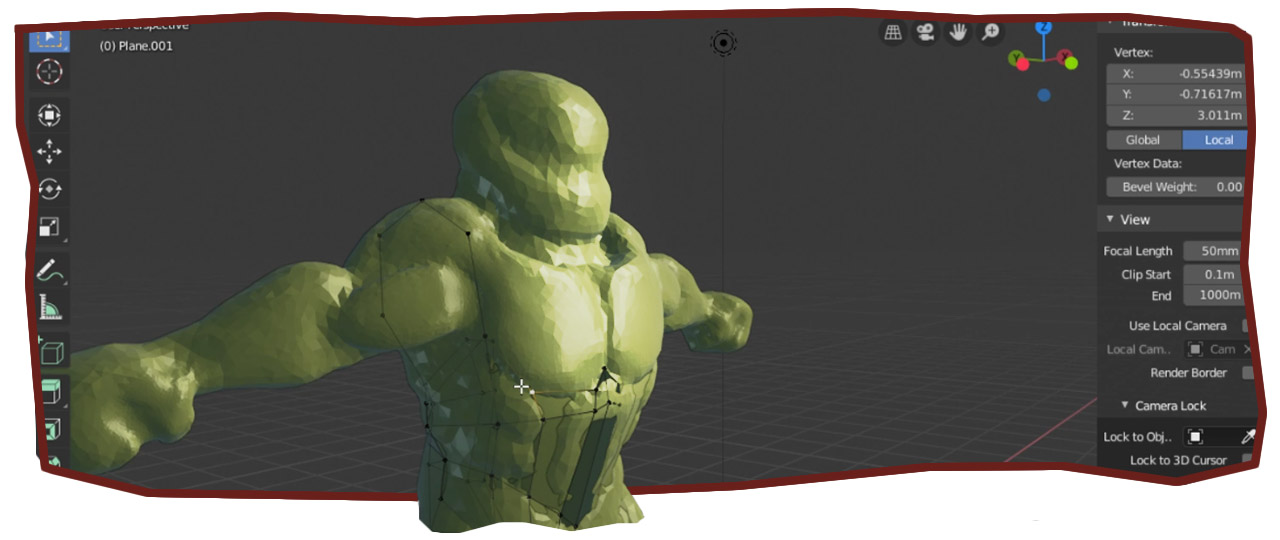Enable Lock to 3D Cursor checkbox
The image size is (1280, 540).
pyautogui.click(x=1247, y=460)
